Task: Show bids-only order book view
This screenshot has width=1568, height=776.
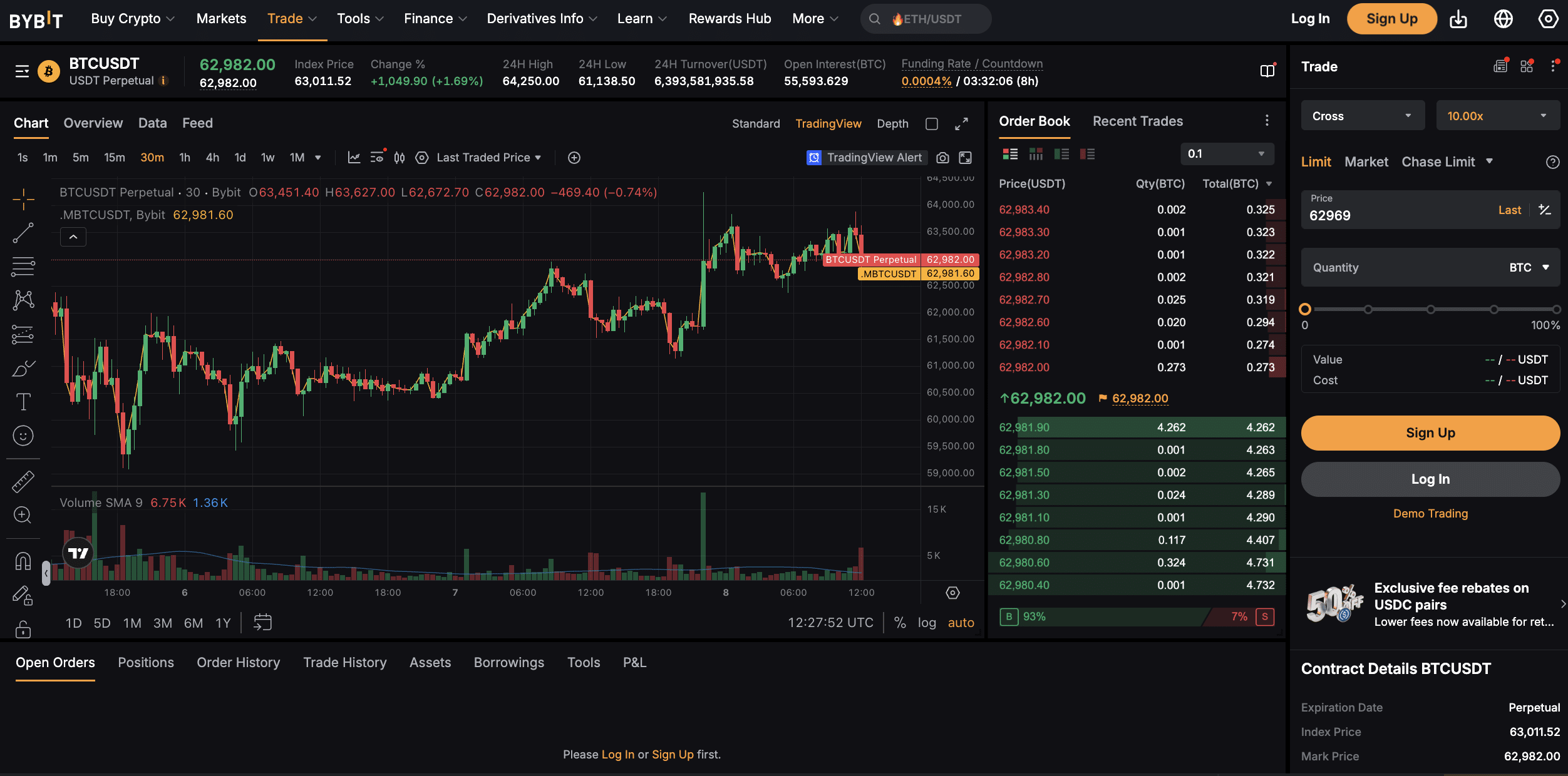Action: (x=1061, y=154)
